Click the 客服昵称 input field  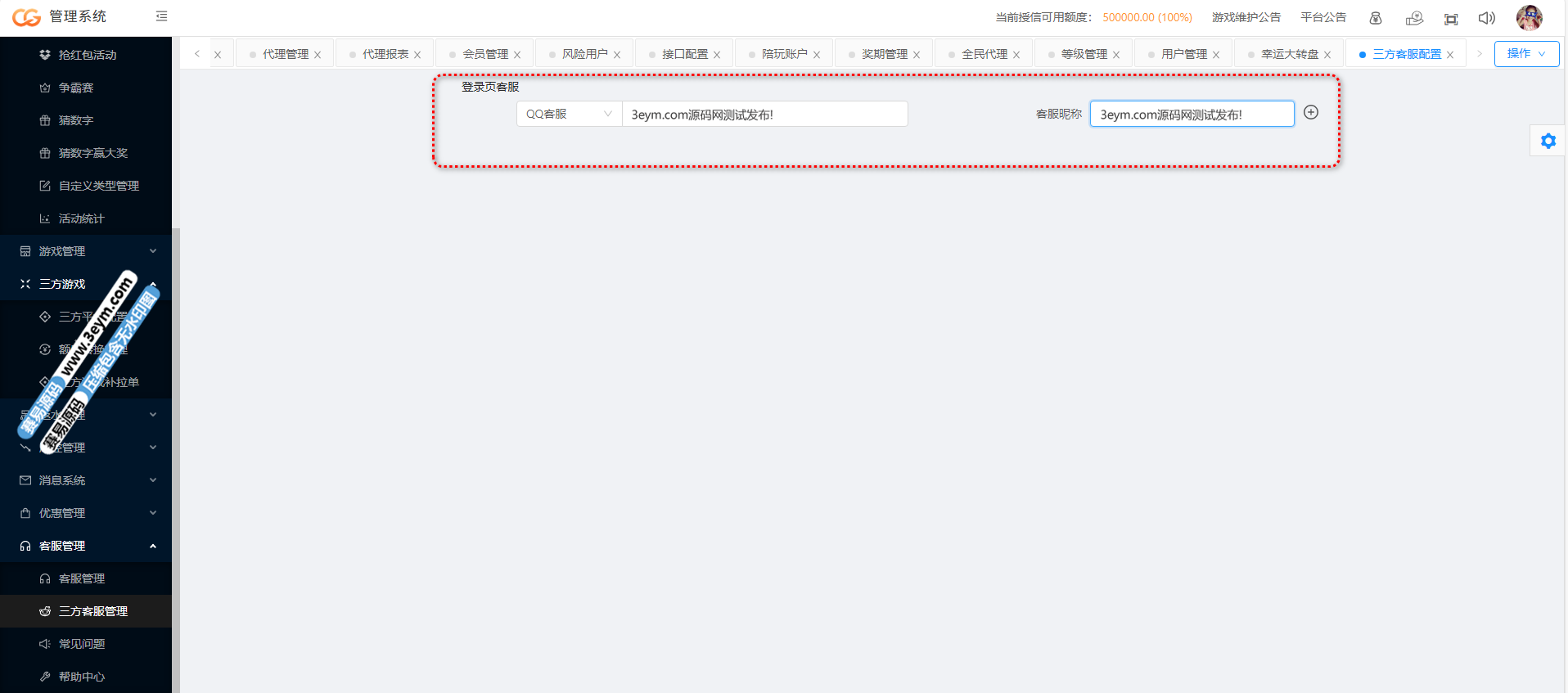point(1192,115)
